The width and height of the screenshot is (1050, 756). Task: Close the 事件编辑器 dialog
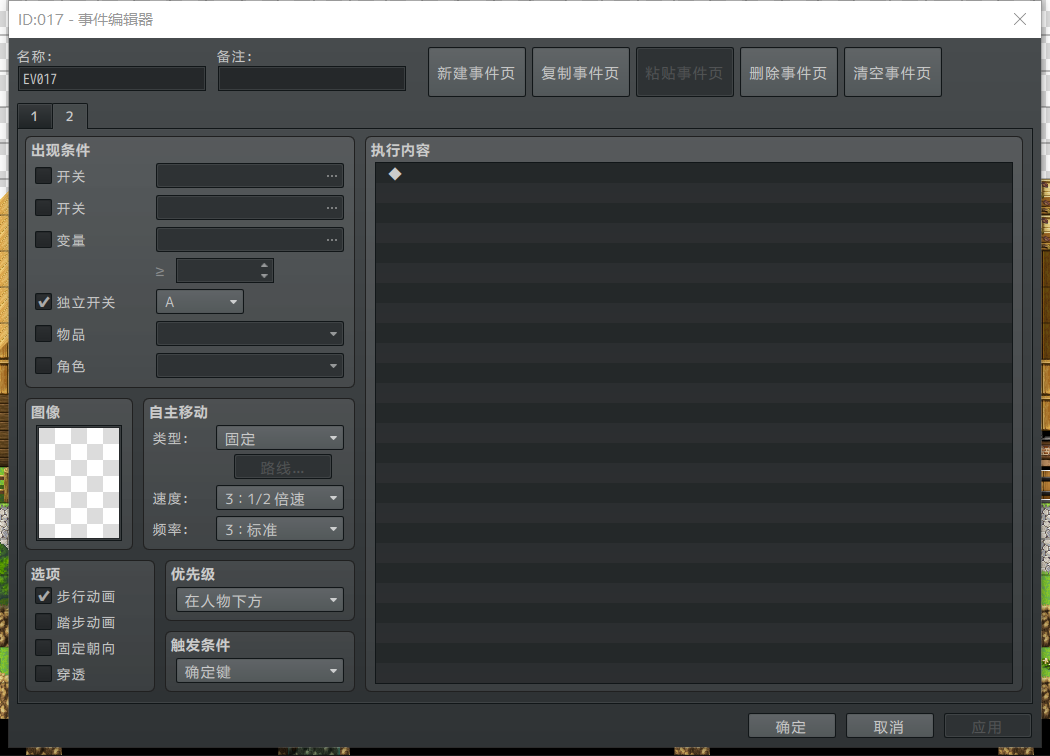point(1019,19)
